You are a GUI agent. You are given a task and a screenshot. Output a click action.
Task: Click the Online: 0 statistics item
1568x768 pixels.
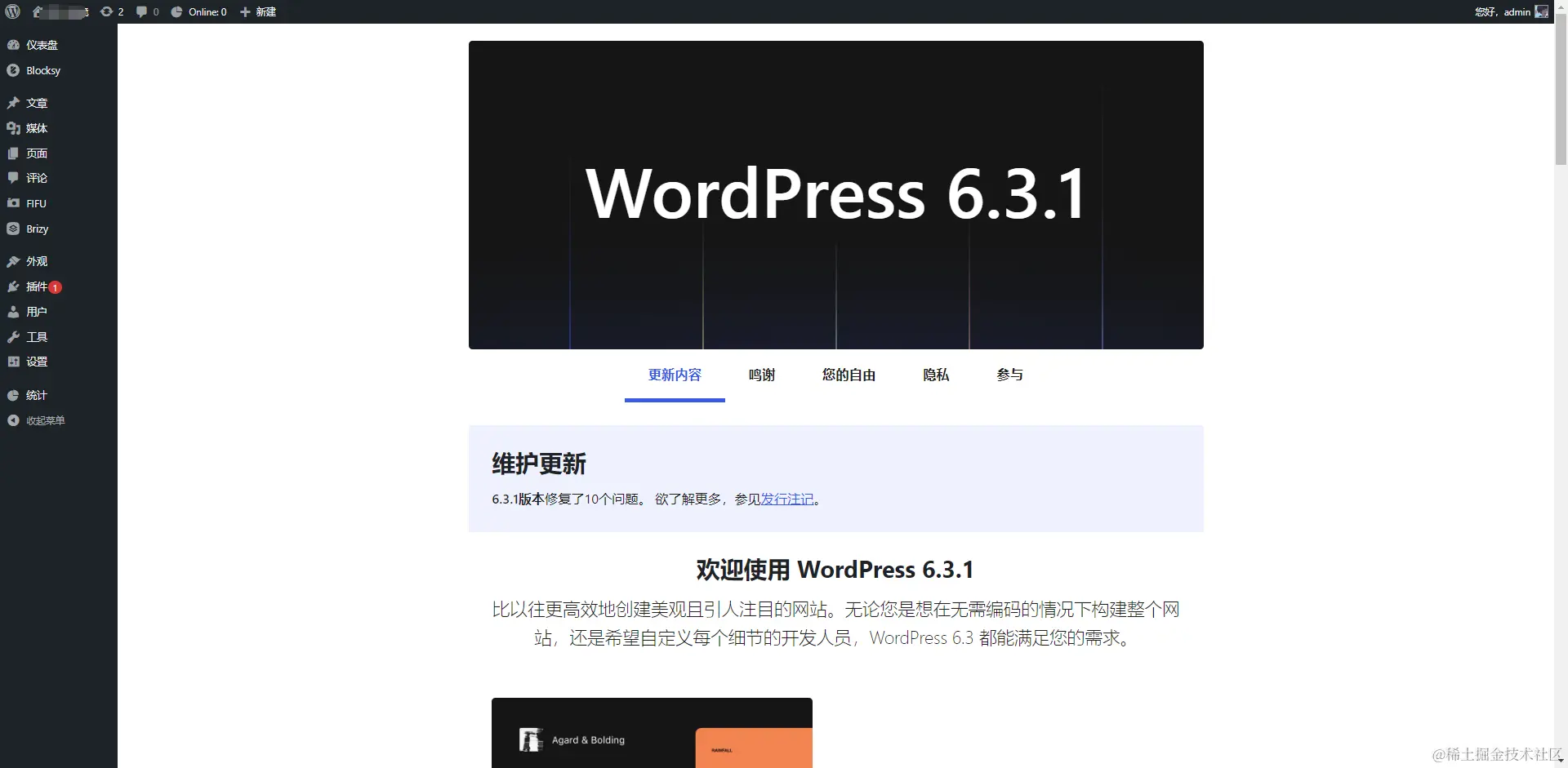[x=198, y=11]
